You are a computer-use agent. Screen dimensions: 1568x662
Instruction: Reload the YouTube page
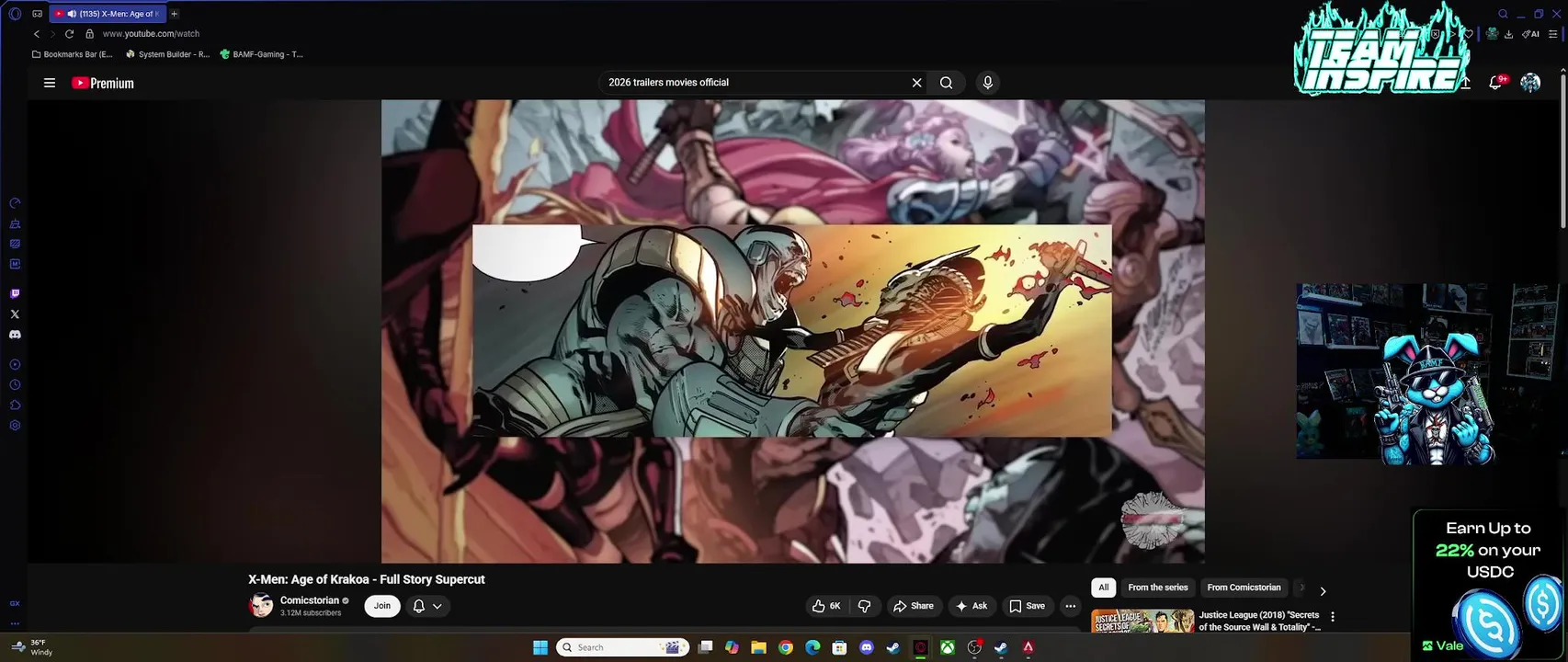click(x=69, y=34)
